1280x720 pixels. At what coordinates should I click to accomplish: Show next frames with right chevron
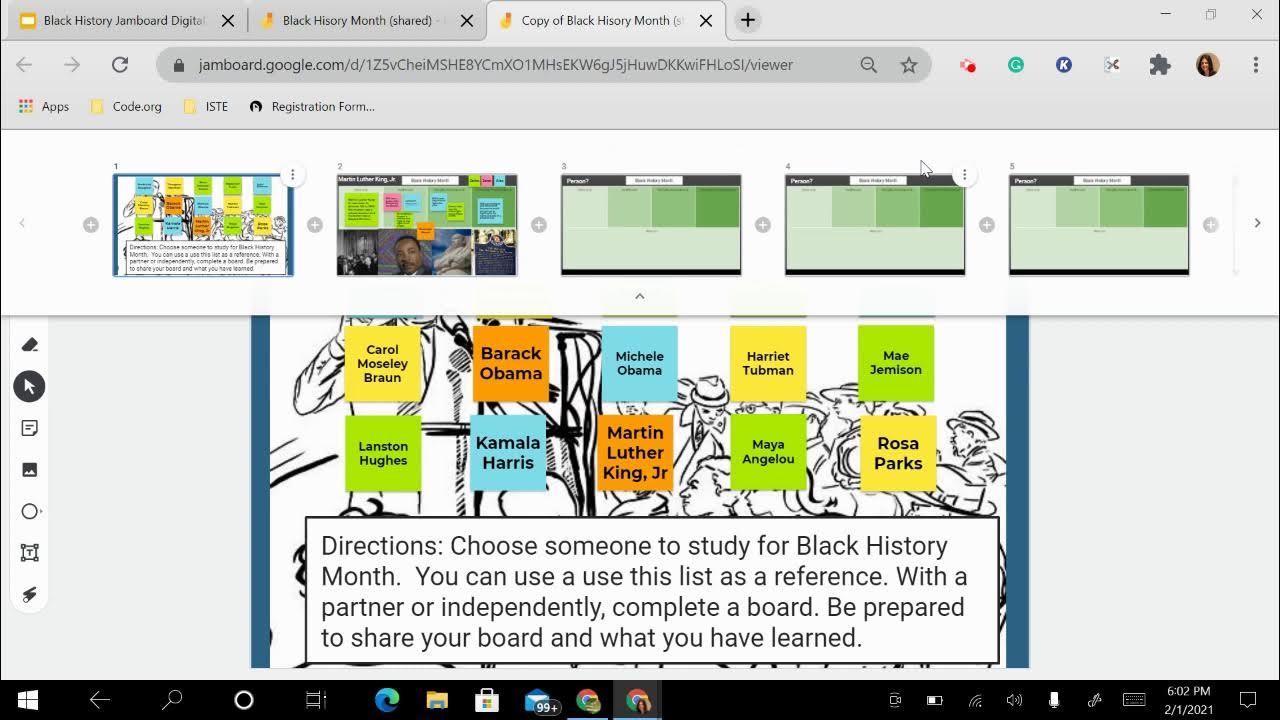(x=1257, y=223)
